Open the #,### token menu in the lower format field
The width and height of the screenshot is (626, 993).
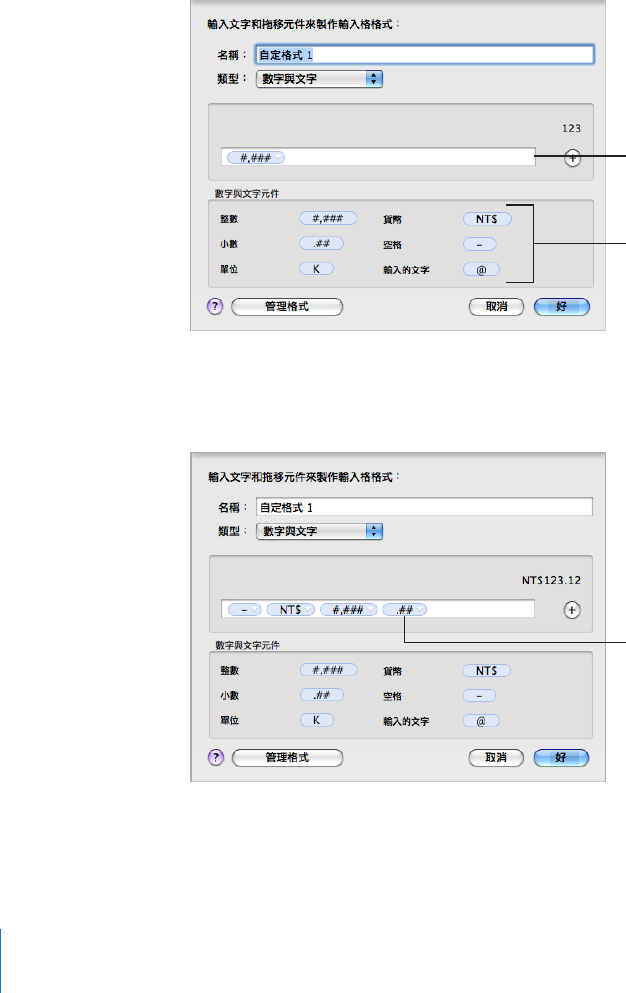pyautogui.click(x=371, y=608)
